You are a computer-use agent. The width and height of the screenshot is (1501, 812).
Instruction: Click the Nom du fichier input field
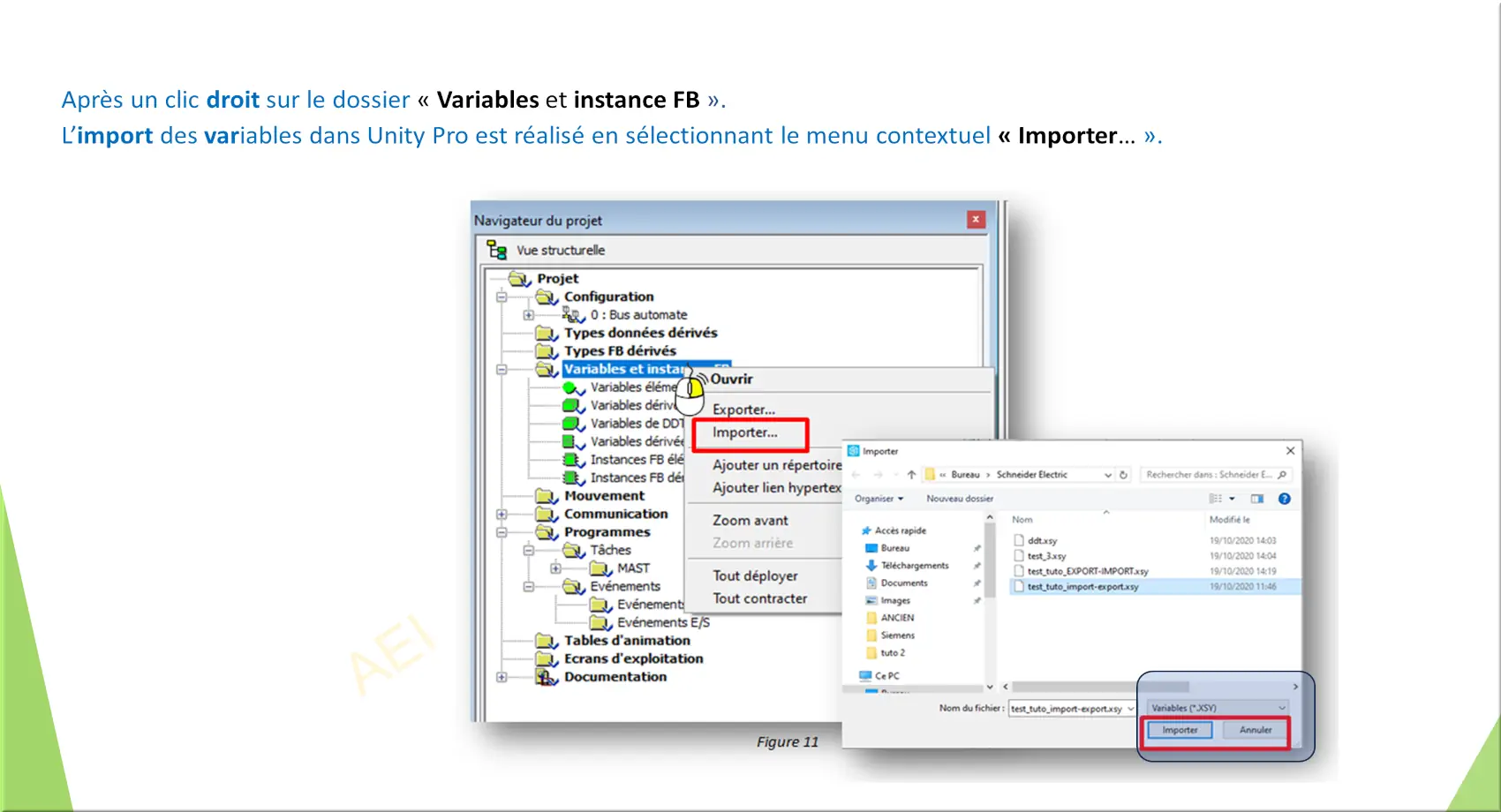click(1073, 709)
